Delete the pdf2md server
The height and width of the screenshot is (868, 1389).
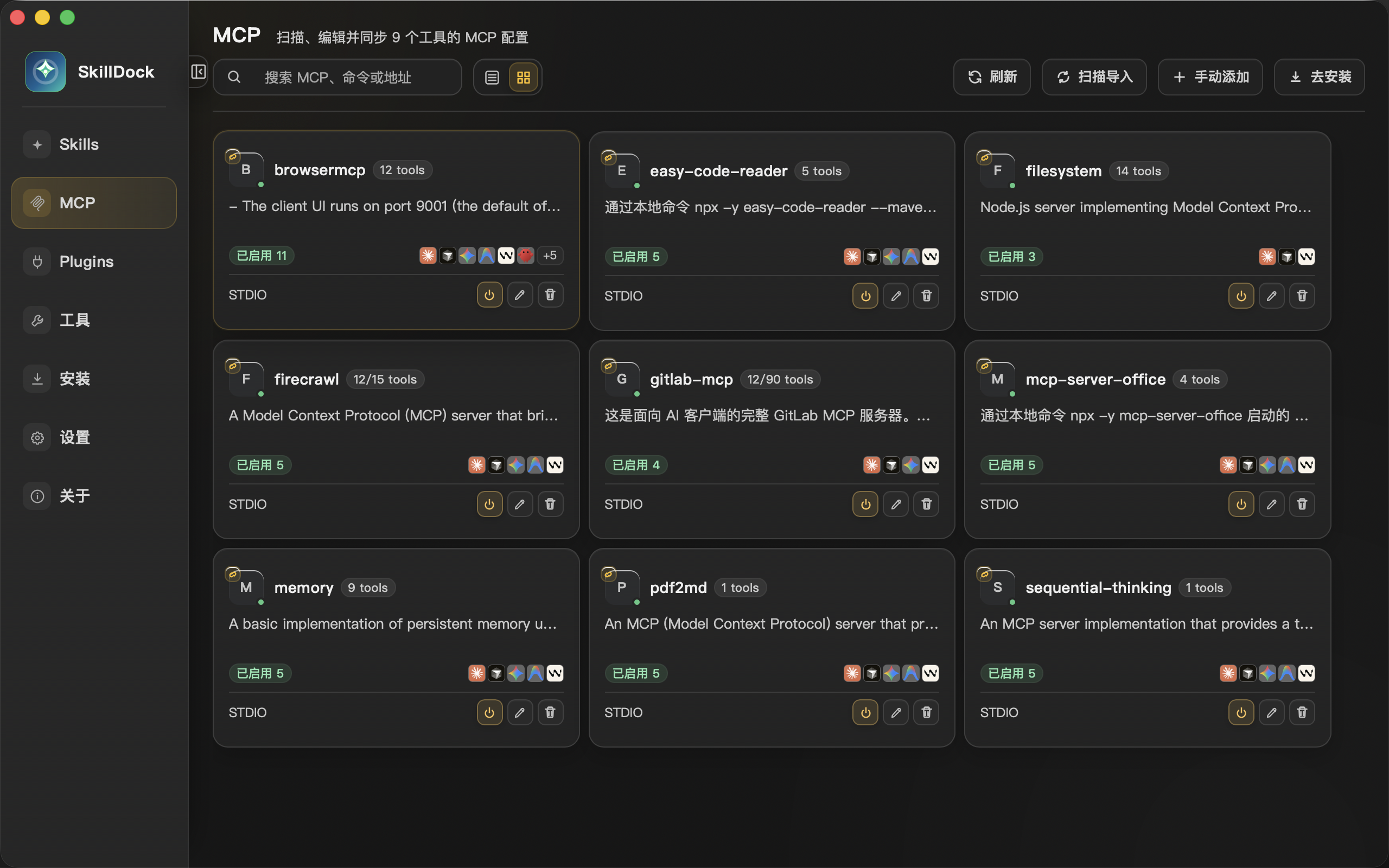[x=926, y=712]
